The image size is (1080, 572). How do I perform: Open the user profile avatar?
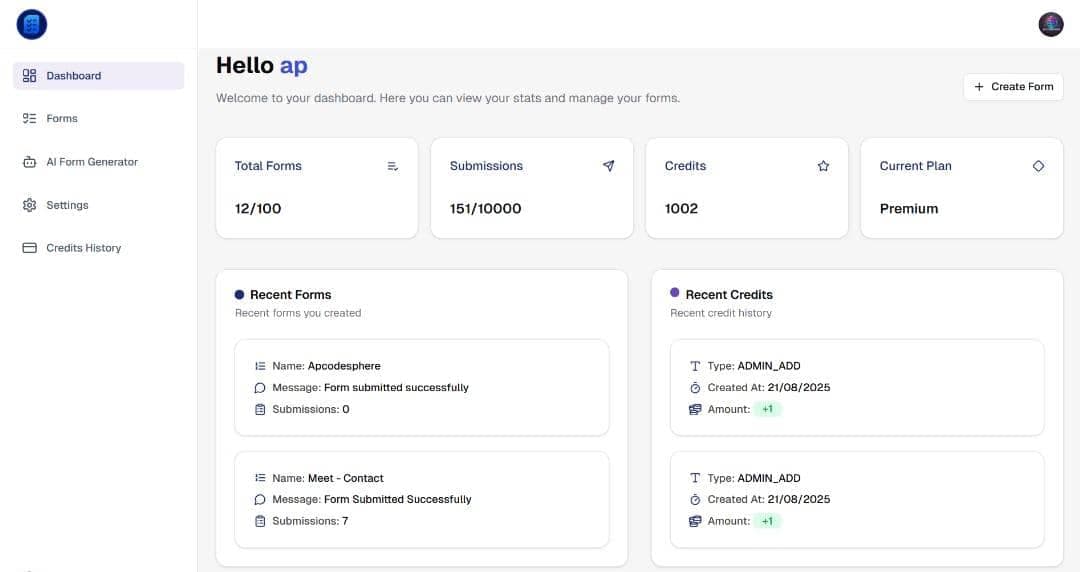click(x=1051, y=25)
